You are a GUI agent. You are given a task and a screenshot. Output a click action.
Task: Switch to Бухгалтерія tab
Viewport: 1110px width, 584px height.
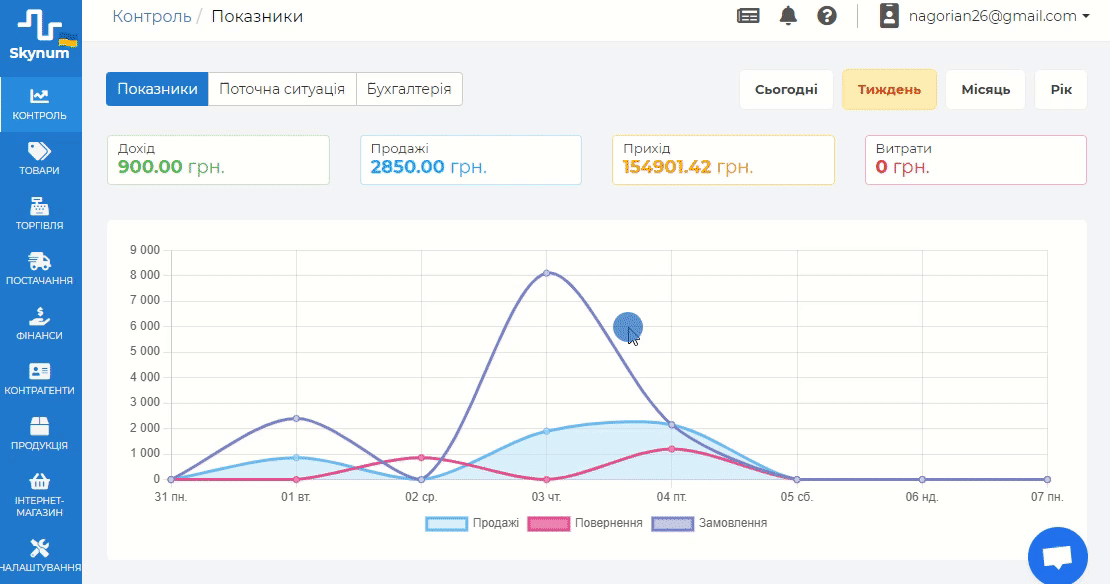pyautogui.click(x=409, y=89)
